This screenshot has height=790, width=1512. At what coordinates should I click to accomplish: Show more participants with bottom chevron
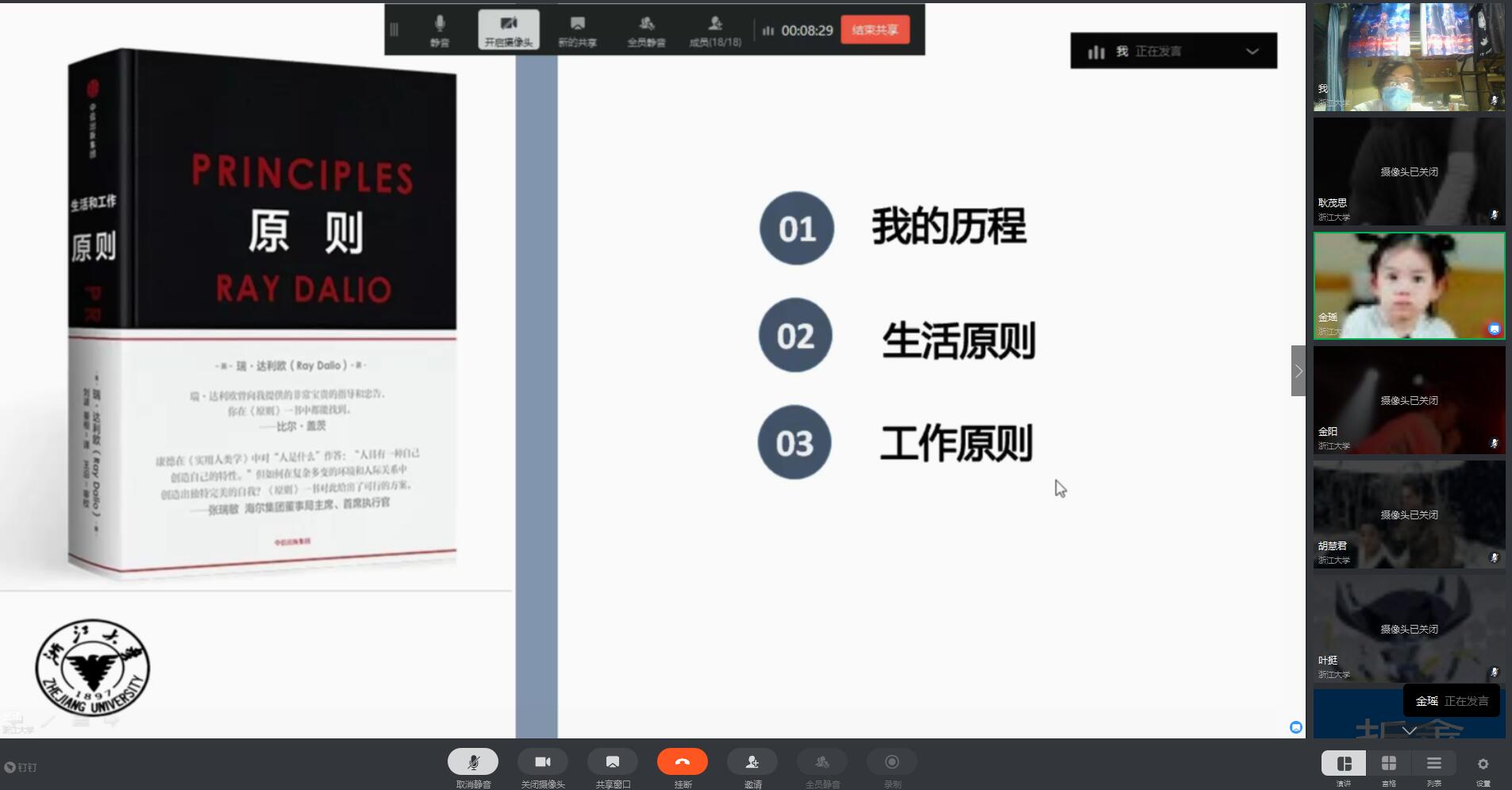coord(1410,730)
